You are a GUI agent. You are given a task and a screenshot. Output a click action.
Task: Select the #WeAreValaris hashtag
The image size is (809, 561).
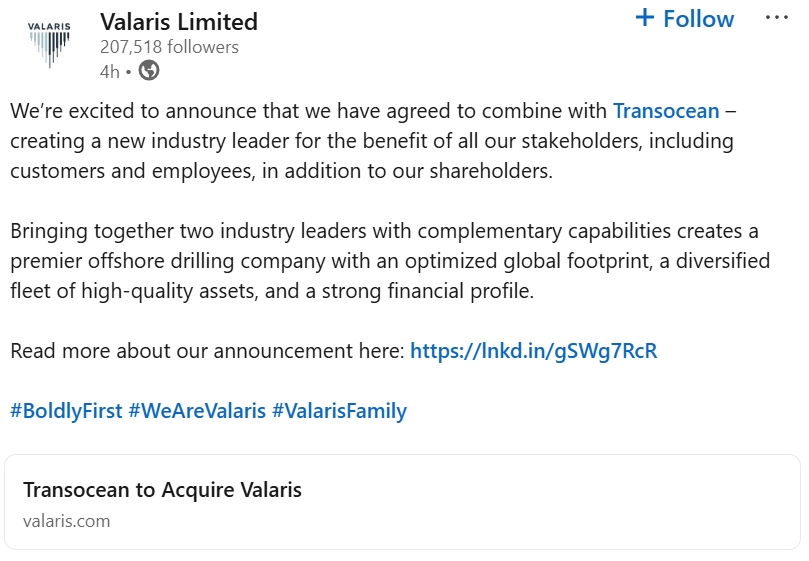point(197,411)
